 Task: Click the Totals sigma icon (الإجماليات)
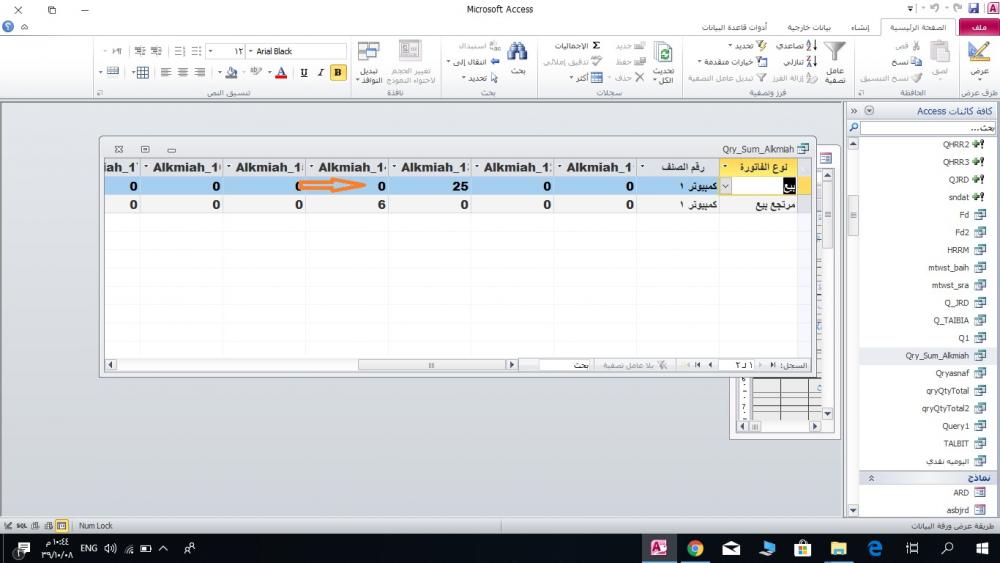pyautogui.click(x=596, y=46)
